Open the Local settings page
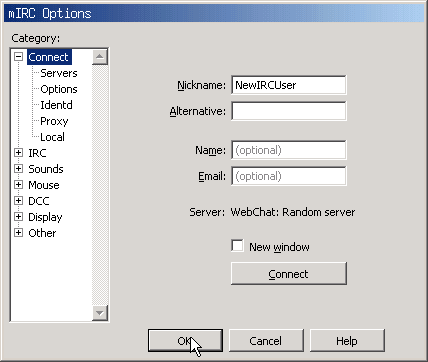 coord(52,137)
